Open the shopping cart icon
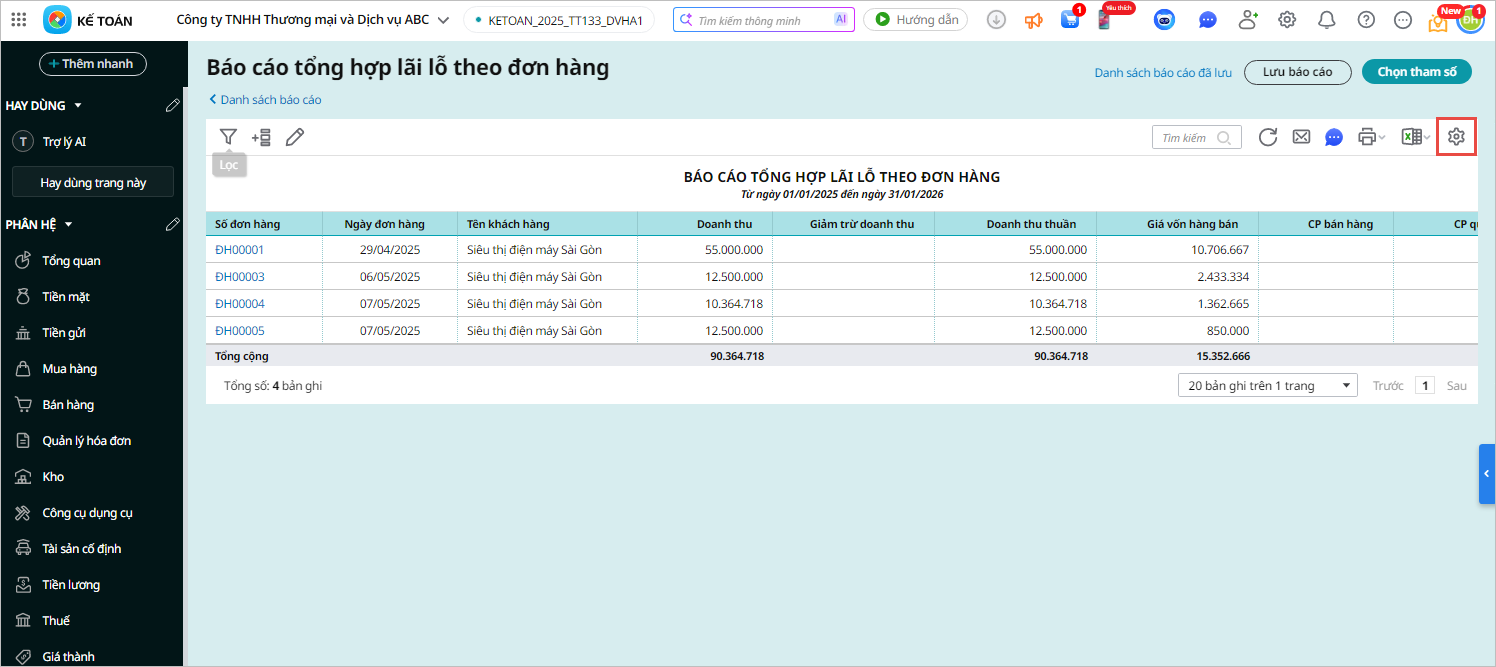Image resolution: width=1496 pixels, height=667 pixels. 1070,20
